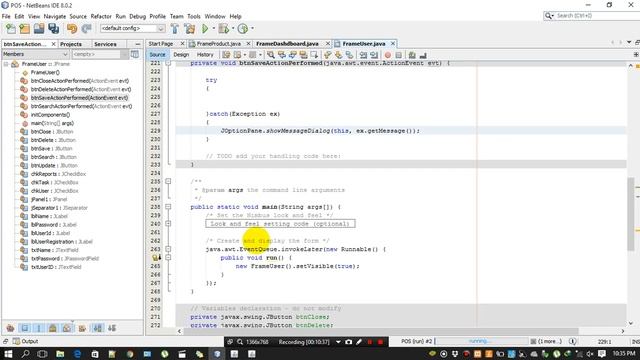Click the Stop Macro Recording icon in editor toolbar
Image resolution: width=640 pixels, height=360 pixels.
399,55
